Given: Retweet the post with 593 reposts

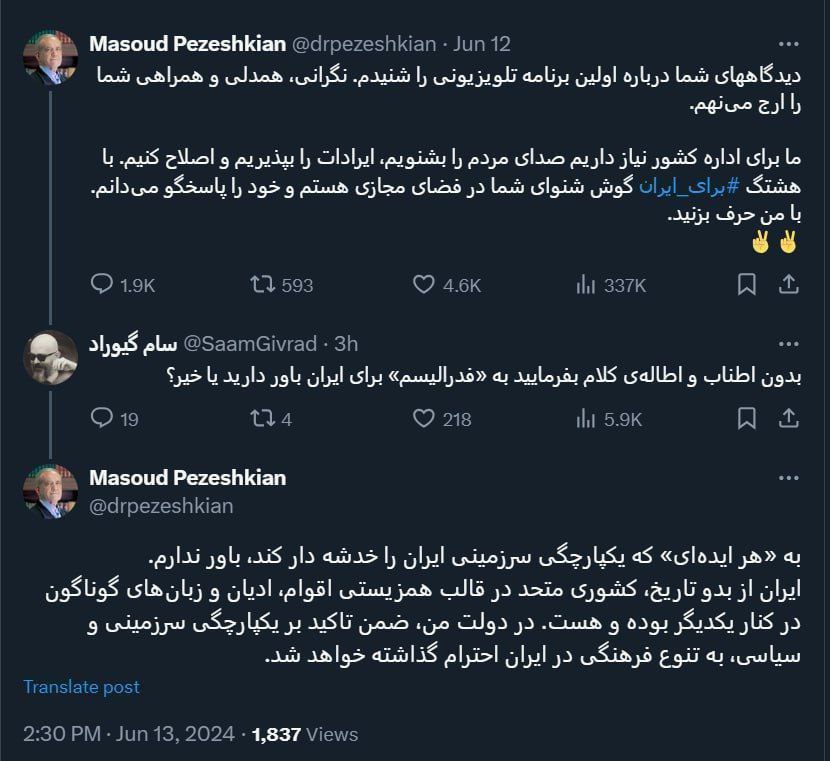Looking at the screenshot, I should (x=262, y=285).
